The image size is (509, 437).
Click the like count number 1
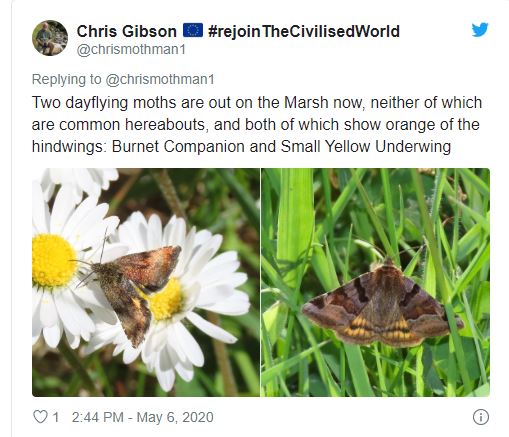pyautogui.click(x=56, y=417)
